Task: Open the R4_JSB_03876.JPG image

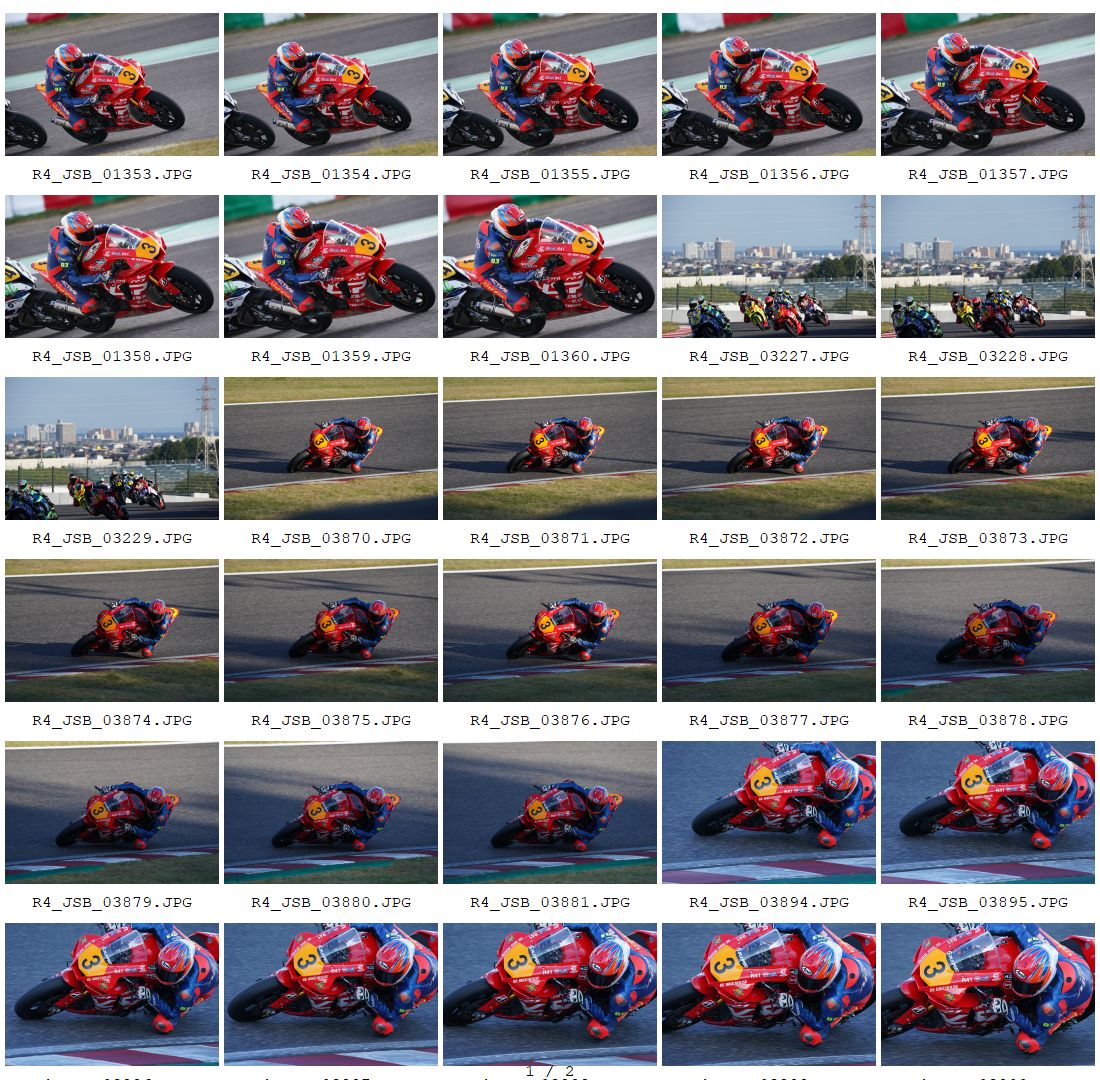Action: 550,630
